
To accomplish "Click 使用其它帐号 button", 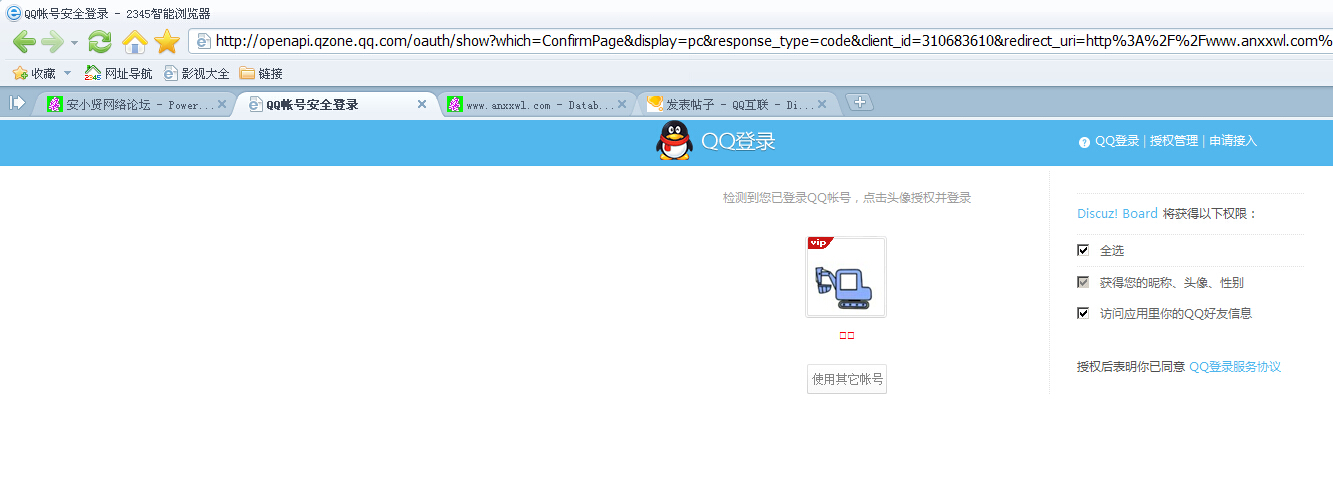I will (847, 379).
